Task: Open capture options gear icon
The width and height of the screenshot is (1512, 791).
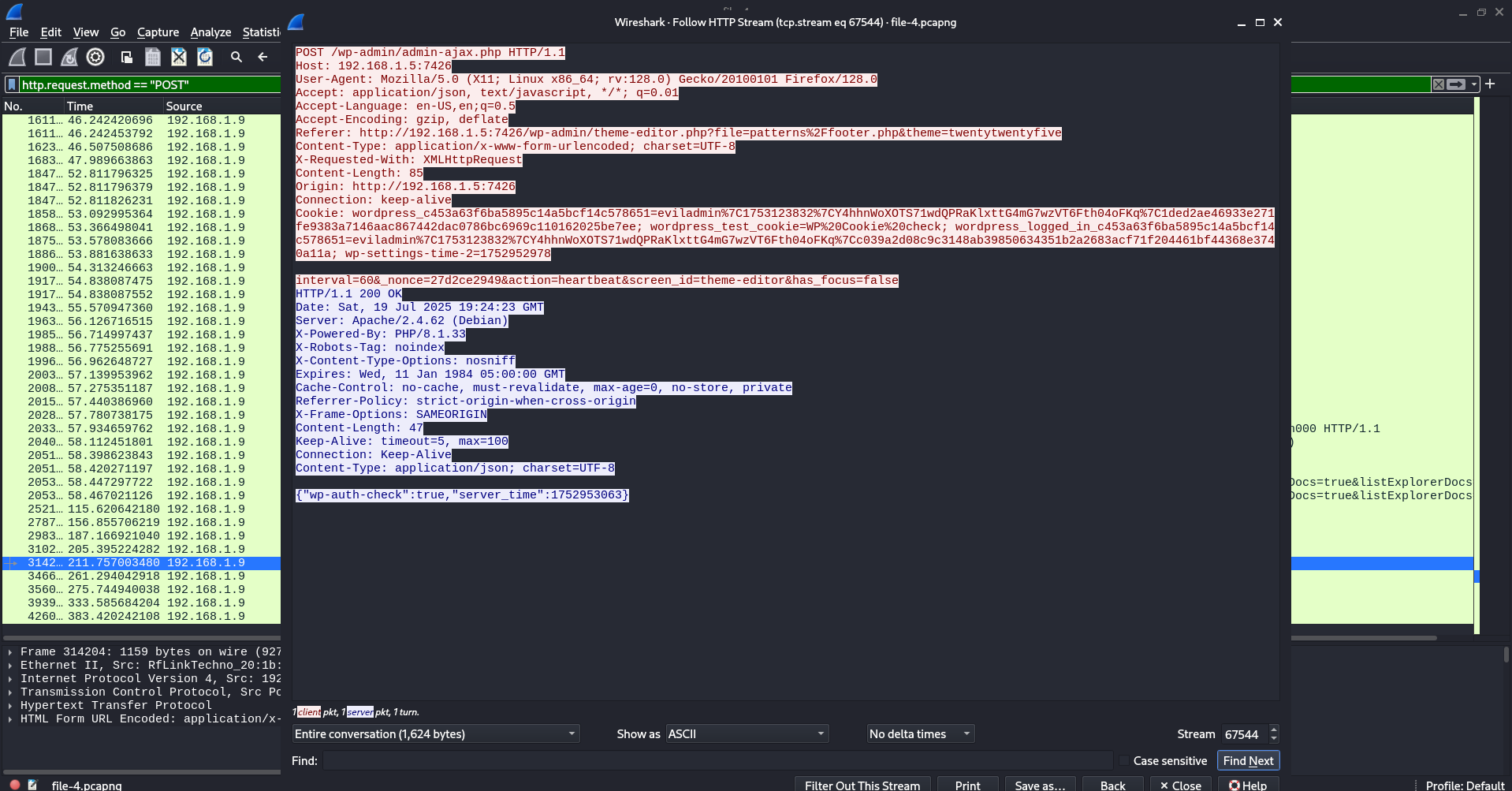Action: (95, 57)
